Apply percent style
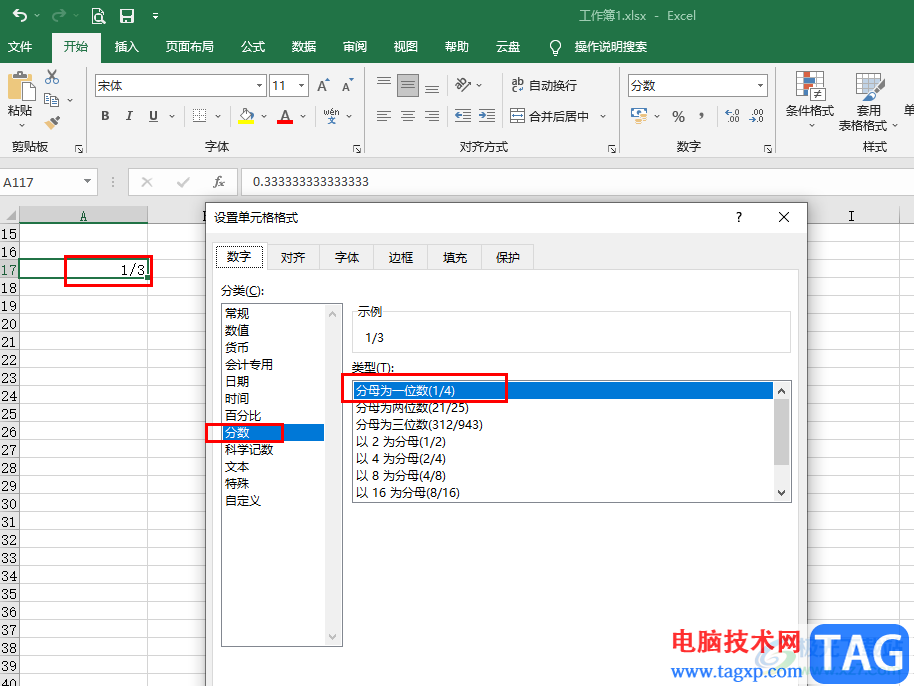The width and height of the screenshot is (914, 686). [x=679, y=116]
